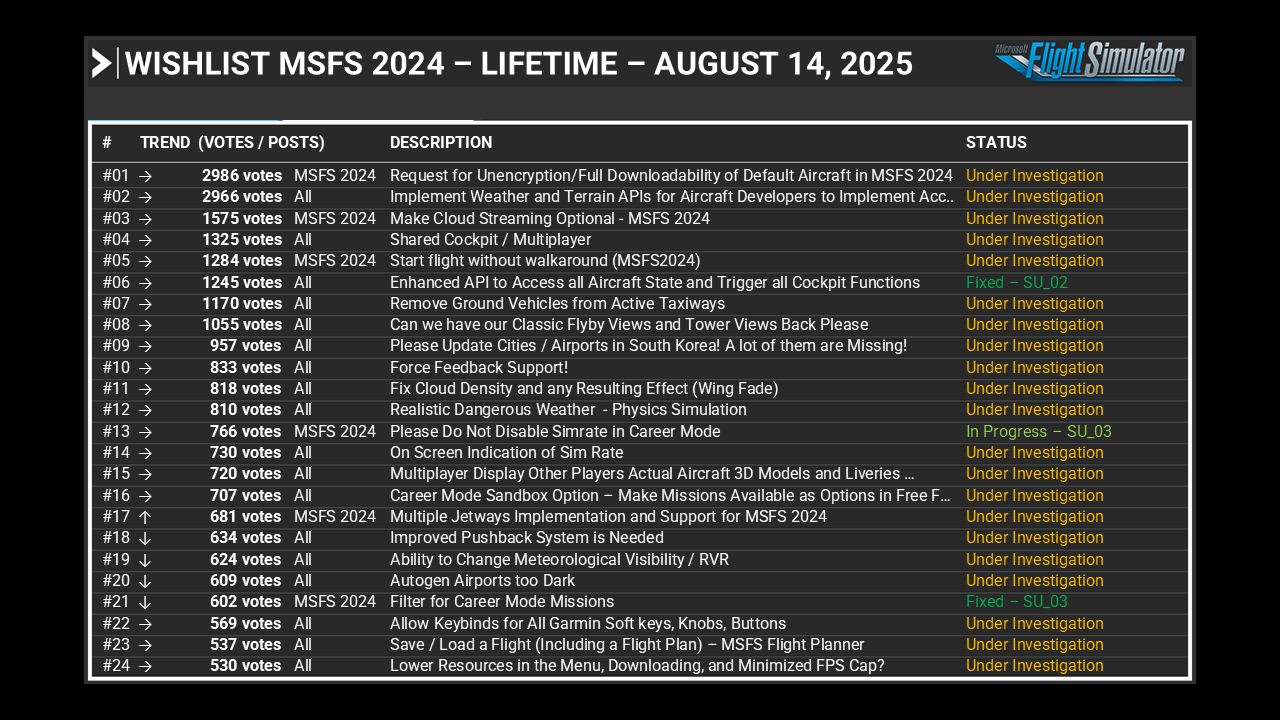Click 'Allow Keybinds for All Garmin Soft keys'

588,624
